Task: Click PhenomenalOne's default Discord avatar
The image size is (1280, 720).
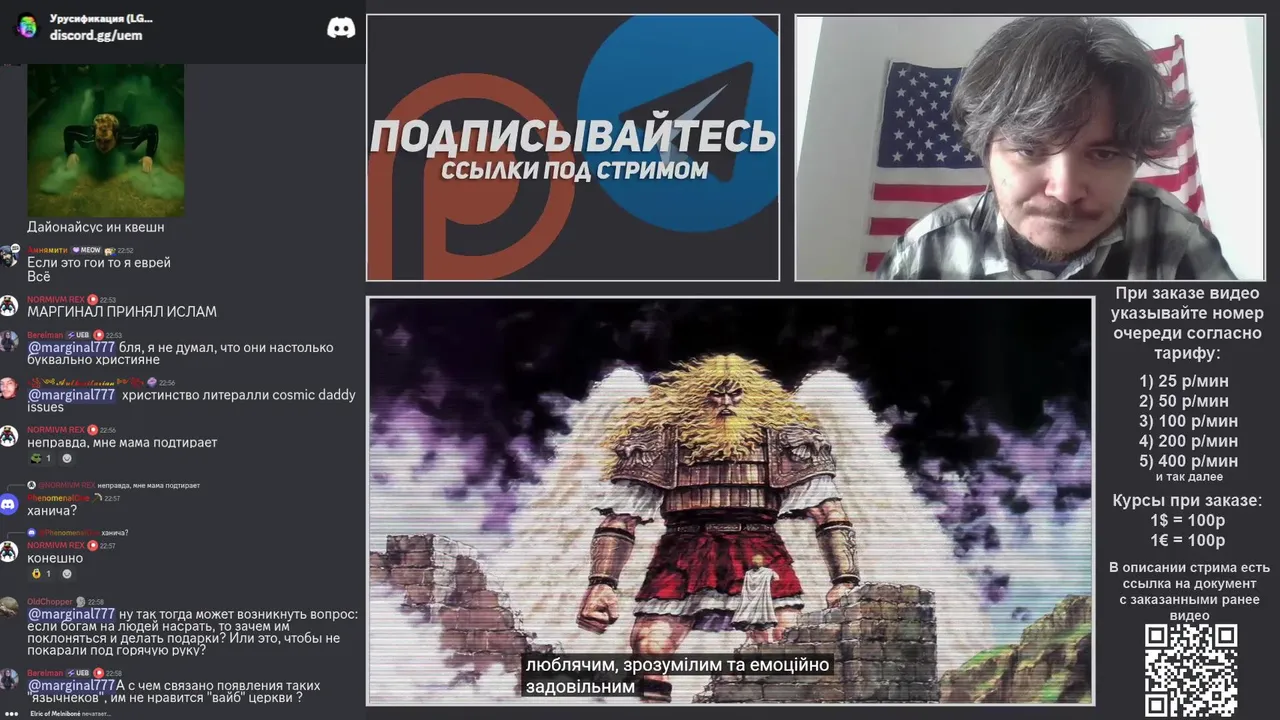Action: [x=9, y=504]
